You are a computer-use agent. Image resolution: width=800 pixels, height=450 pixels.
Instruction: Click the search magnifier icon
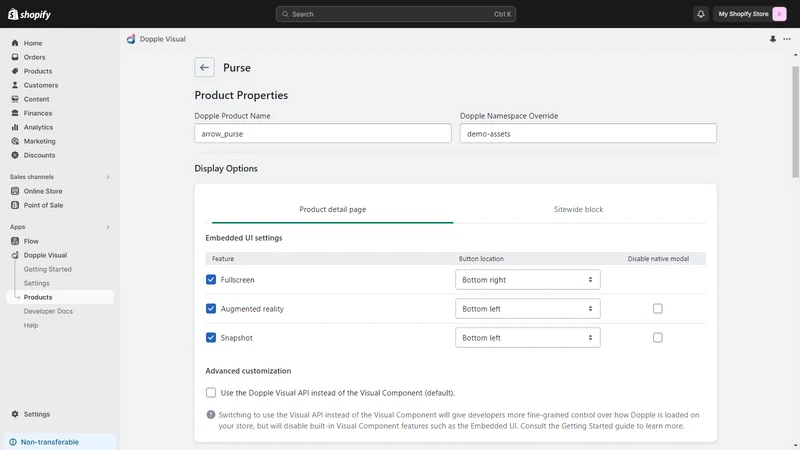point(285,14)
